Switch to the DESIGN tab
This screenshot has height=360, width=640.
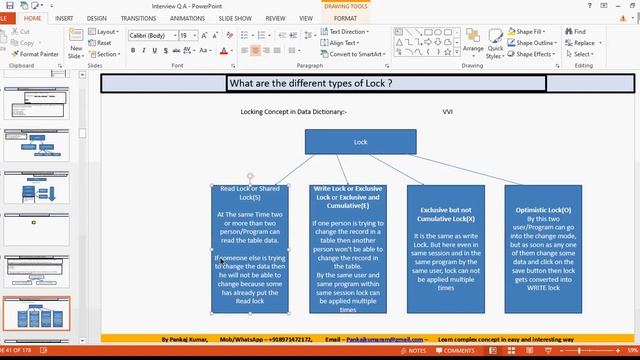point(97,18)
